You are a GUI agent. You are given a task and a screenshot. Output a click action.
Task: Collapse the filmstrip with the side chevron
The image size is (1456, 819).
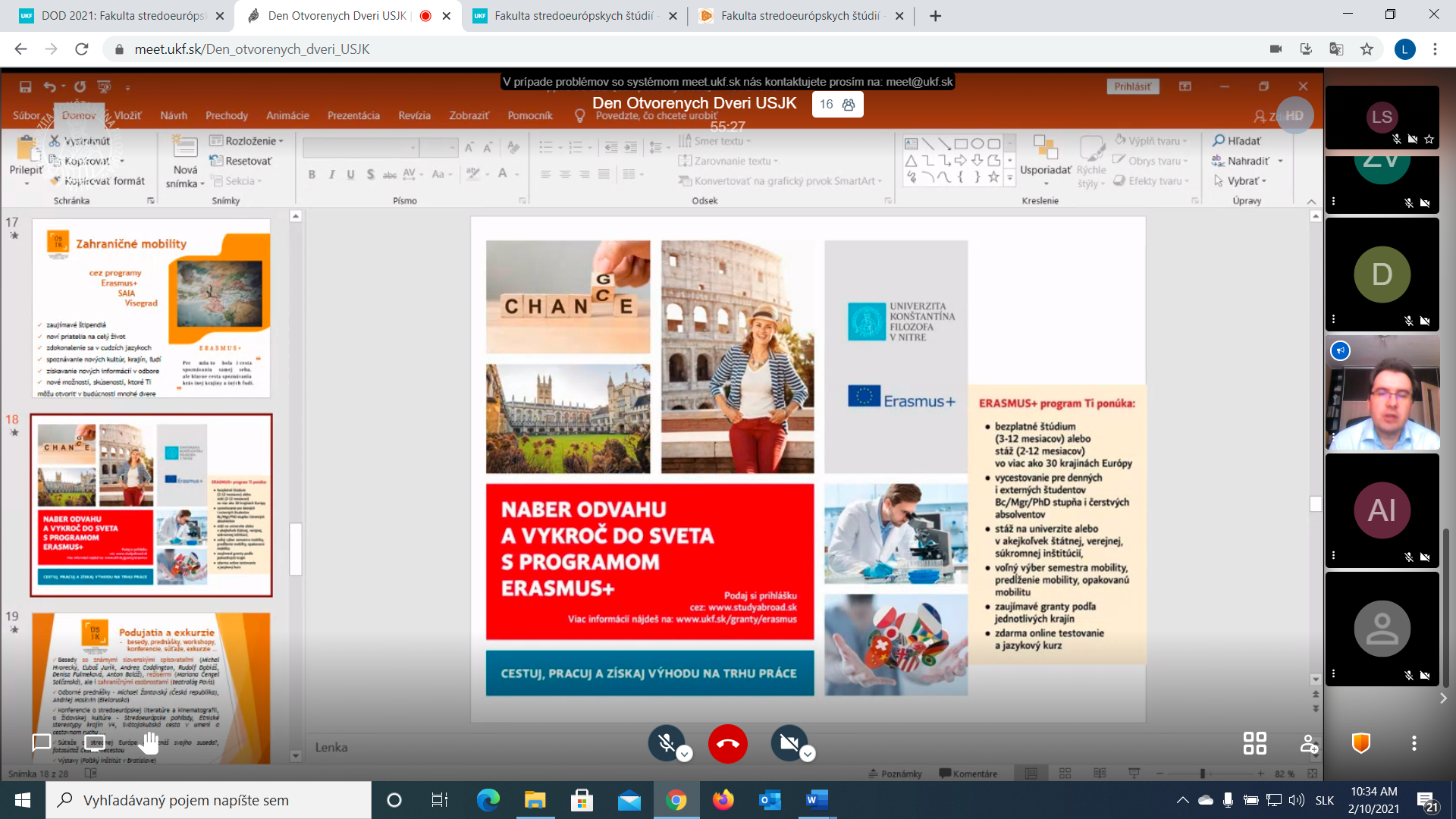pos(1443,698)
